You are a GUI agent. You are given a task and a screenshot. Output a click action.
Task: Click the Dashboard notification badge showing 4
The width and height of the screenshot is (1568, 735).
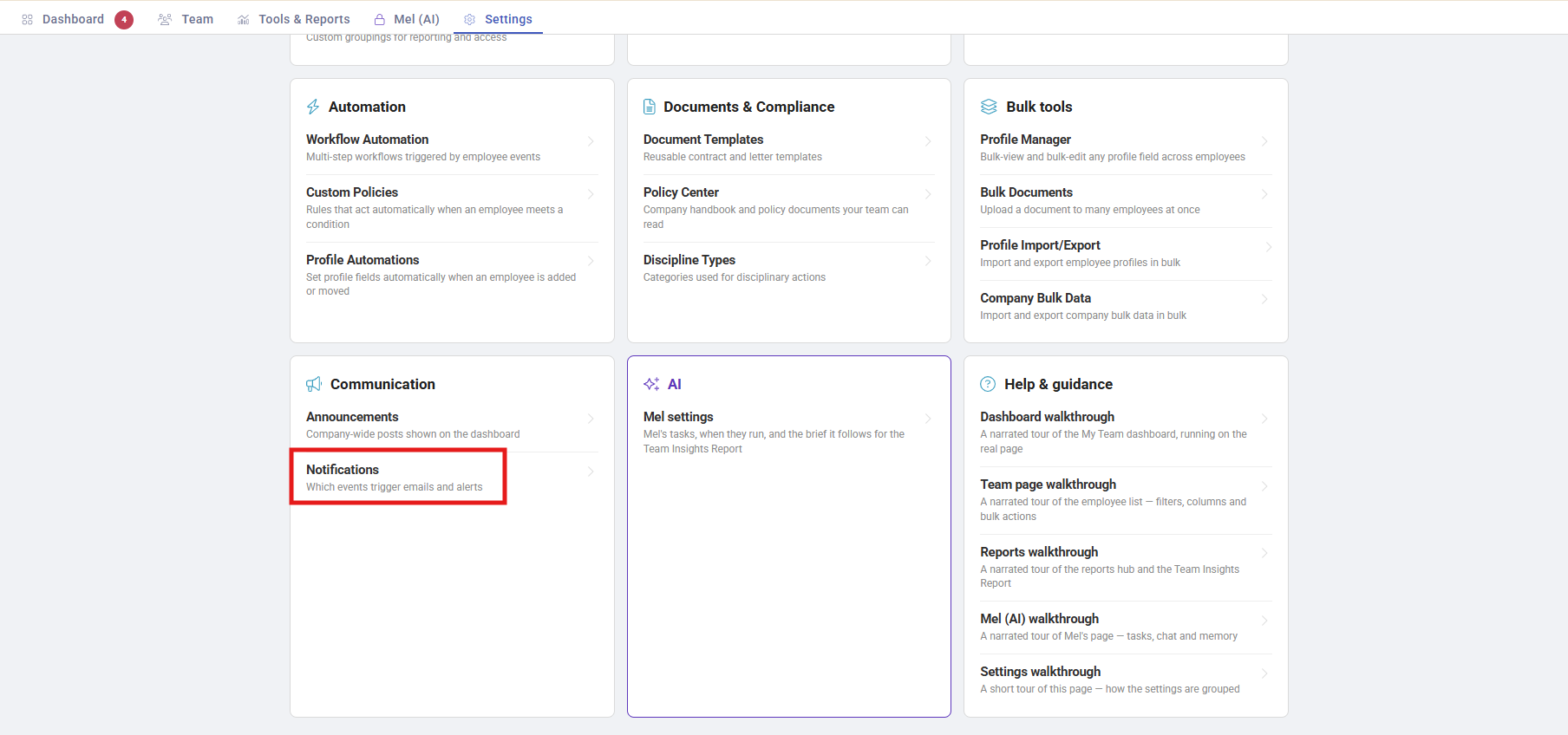[x=124, y=19]
